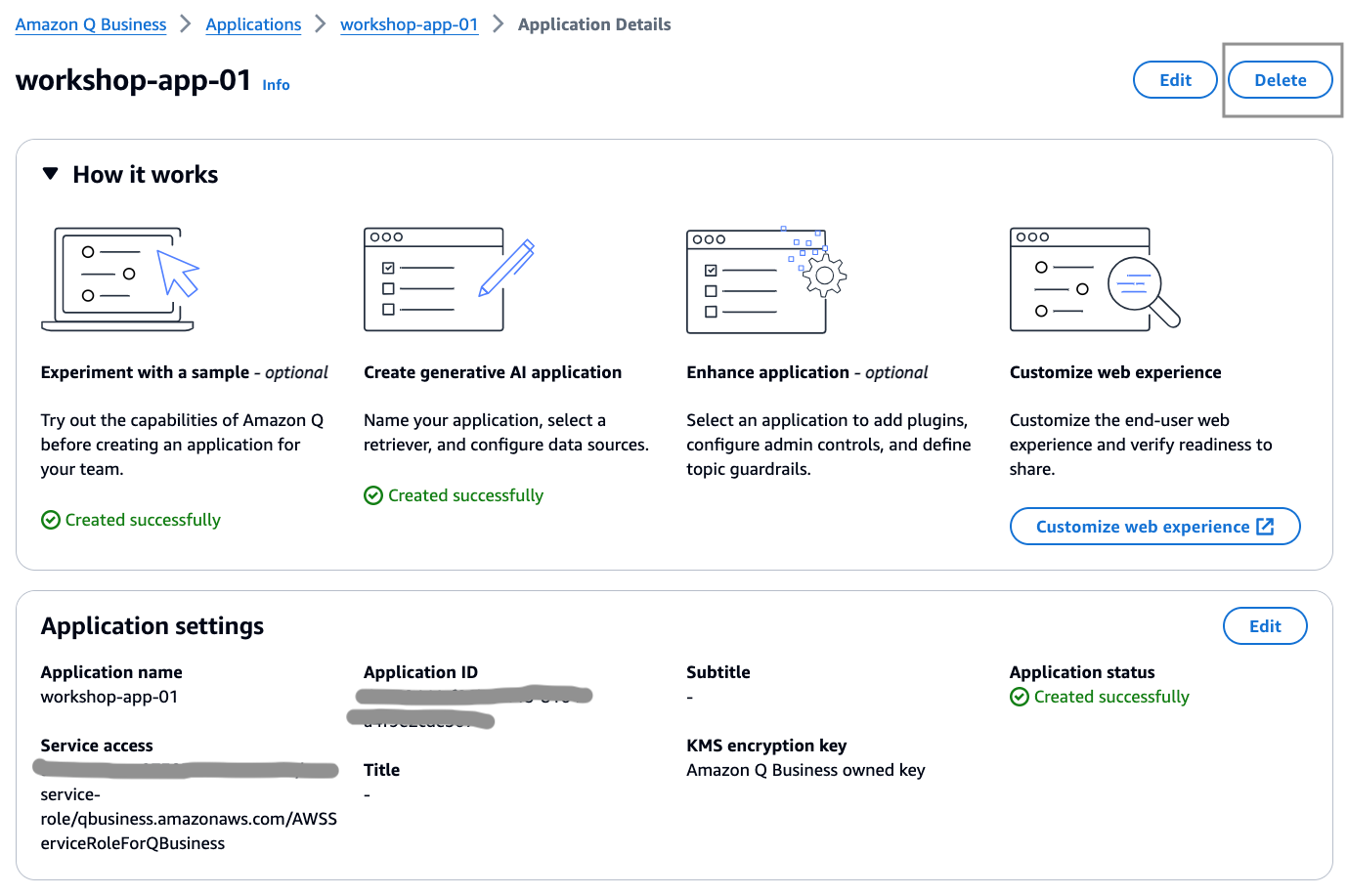Click Created successfully under Experiment with a sample
Screen dimensions: 1348x896
point(143,520)
